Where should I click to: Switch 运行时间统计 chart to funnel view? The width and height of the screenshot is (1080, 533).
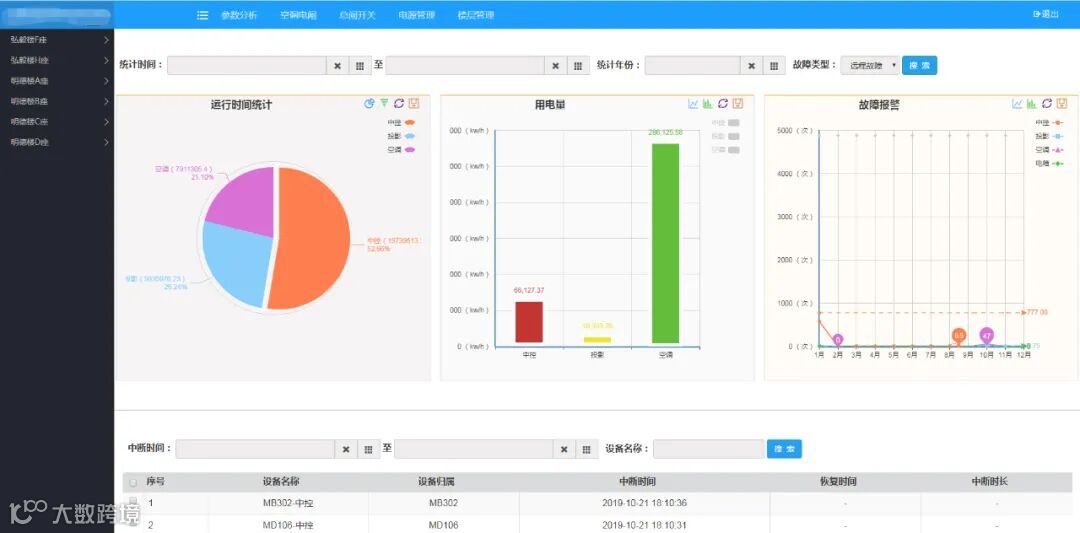[384, 103]
